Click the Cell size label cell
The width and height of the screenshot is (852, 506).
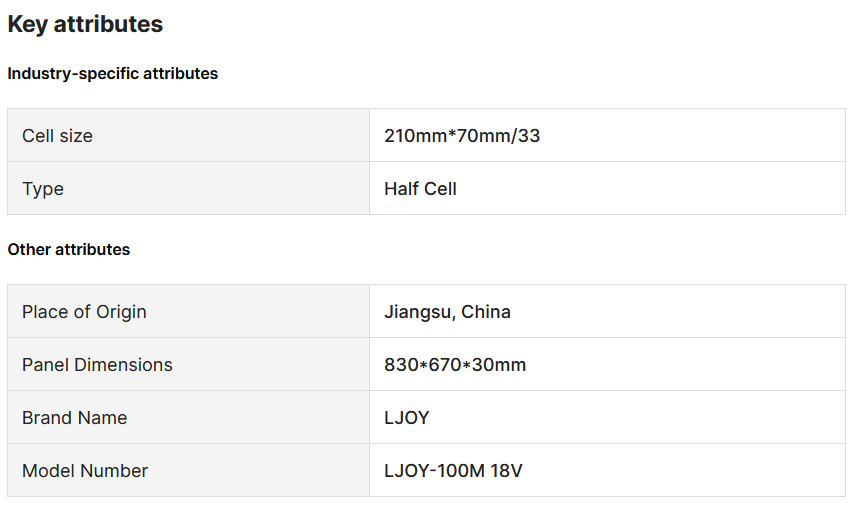189,135
